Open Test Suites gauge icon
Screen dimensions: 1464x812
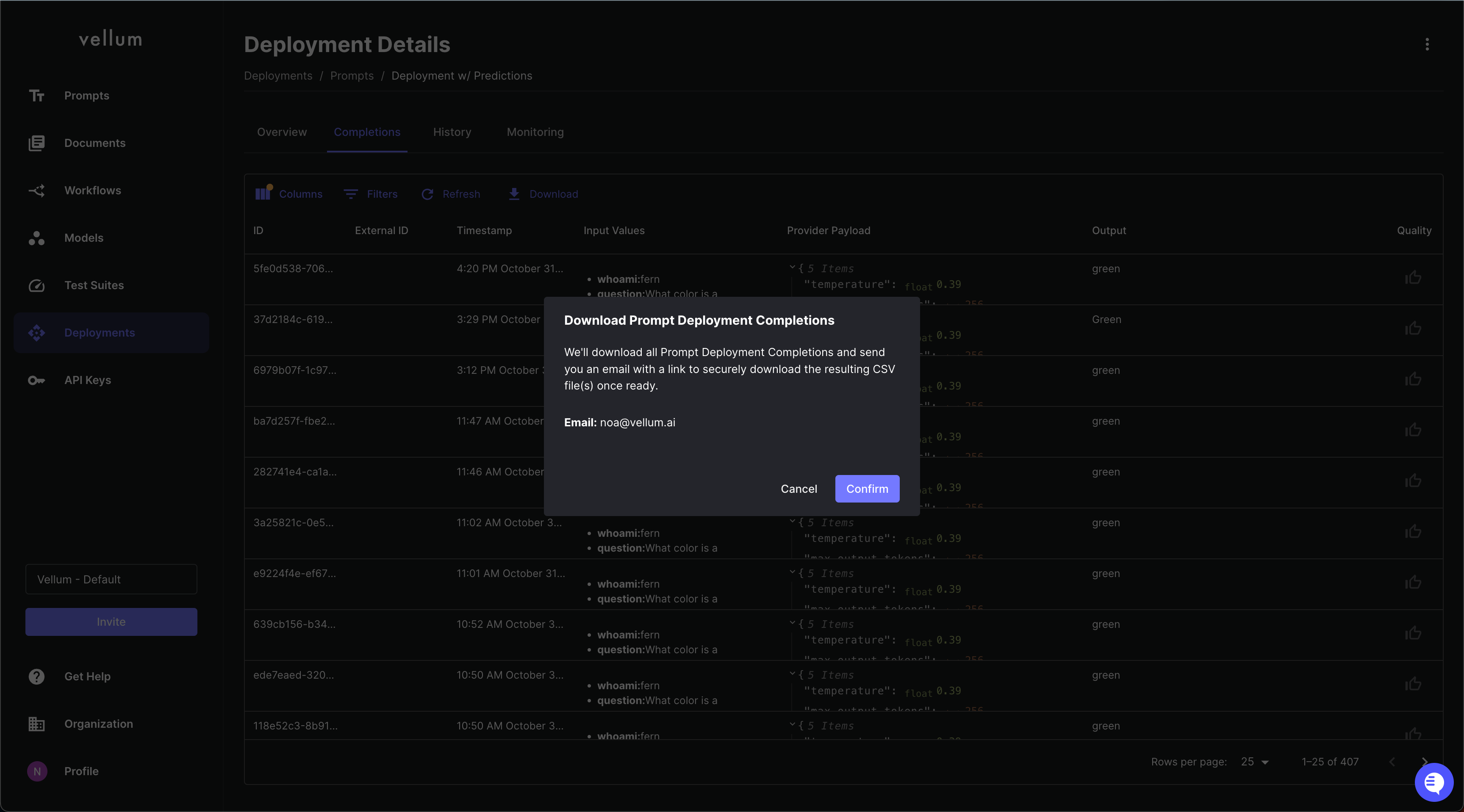click(x=37, y=286)
